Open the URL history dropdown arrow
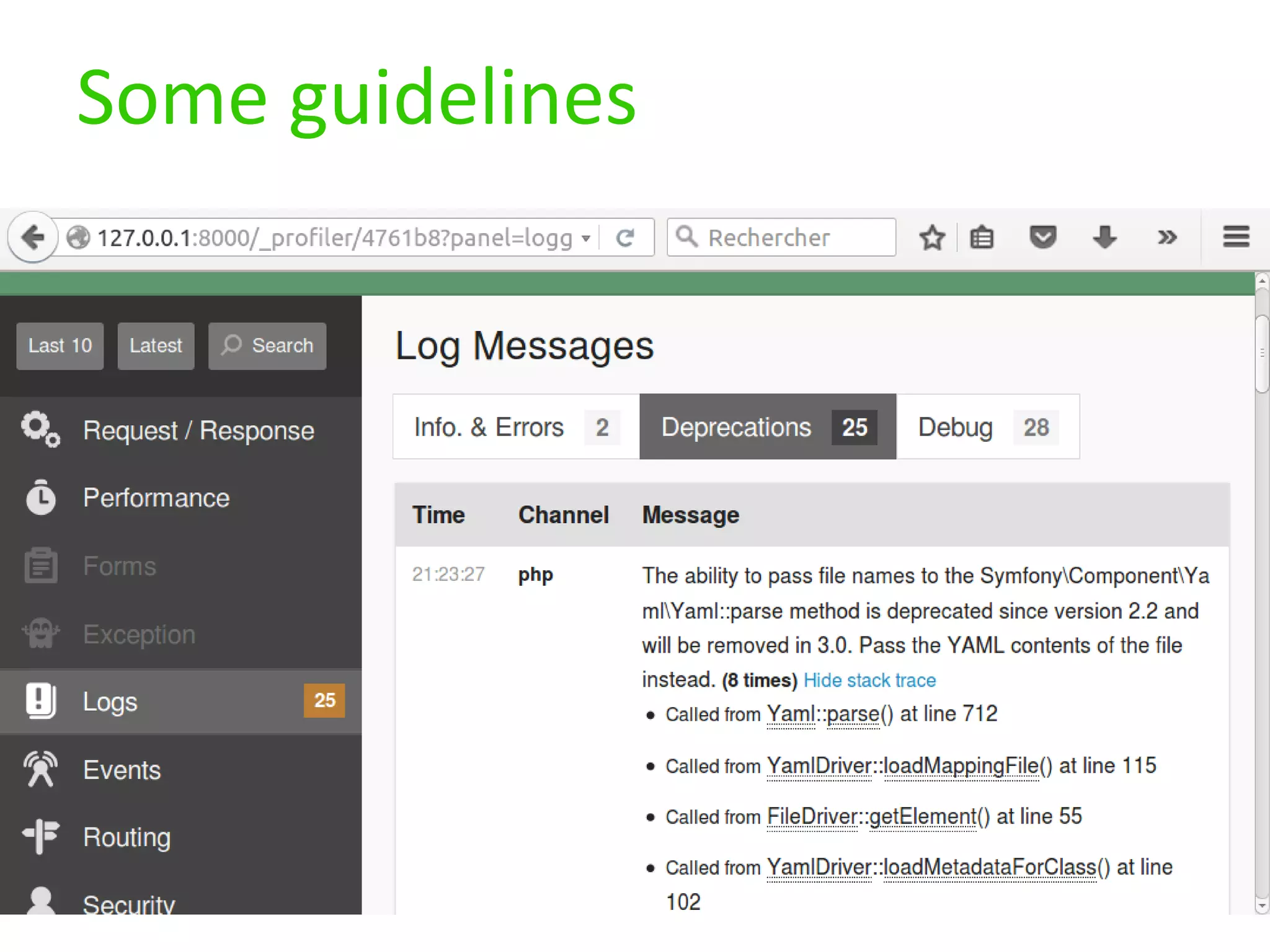The image size is (1270, 952). pyautogui.click(x=585, y=238)
